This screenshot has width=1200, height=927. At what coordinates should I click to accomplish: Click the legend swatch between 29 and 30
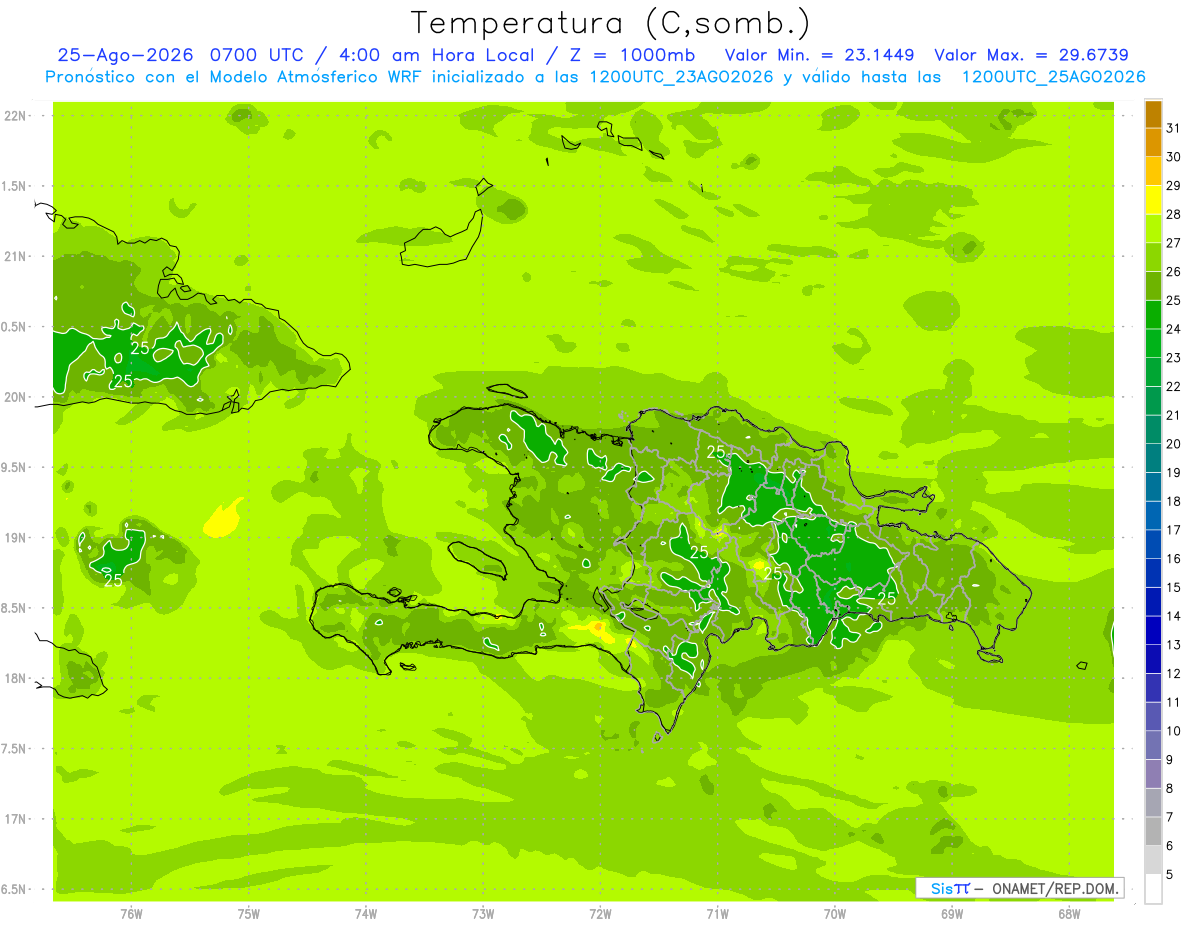(x=1153, y=171)
